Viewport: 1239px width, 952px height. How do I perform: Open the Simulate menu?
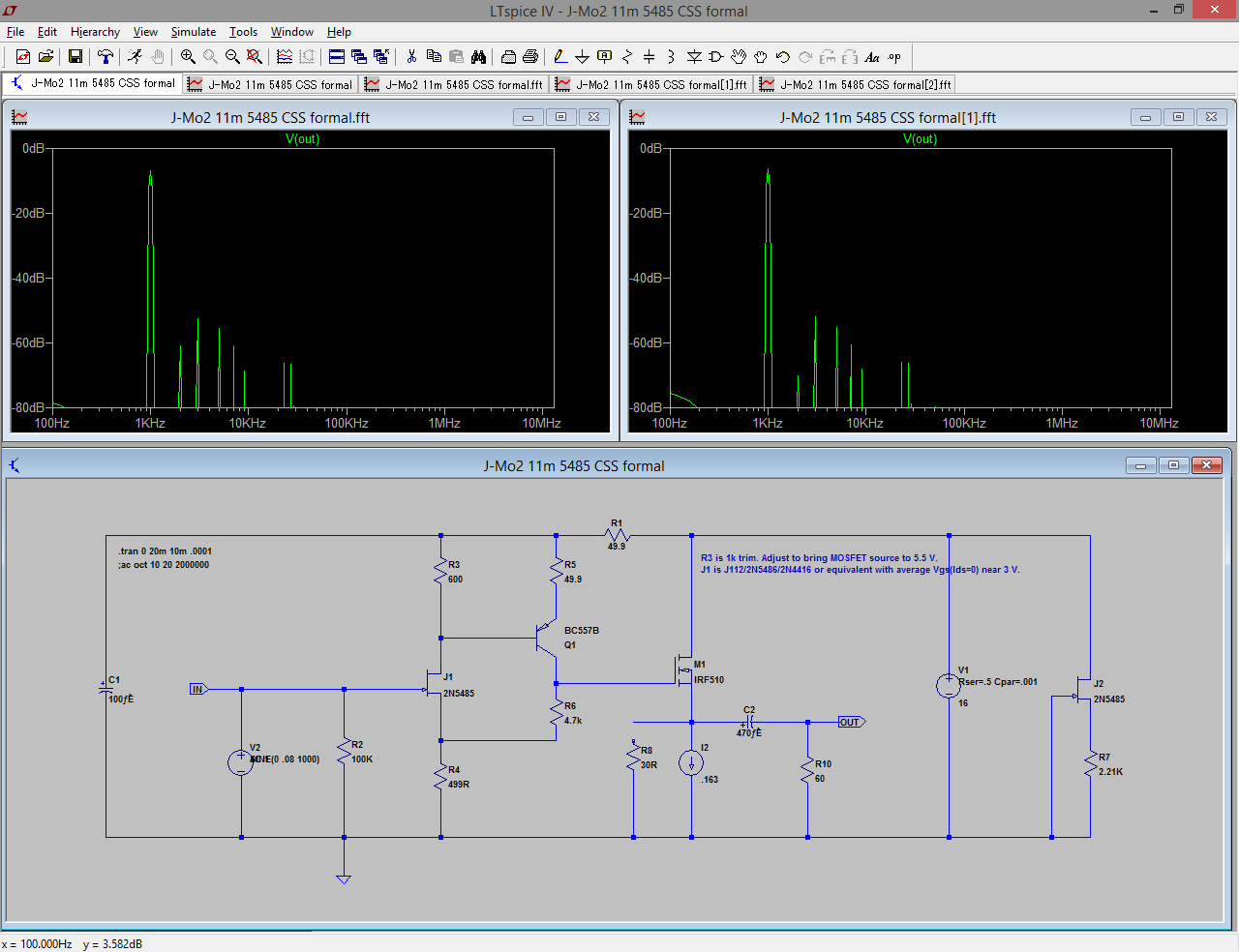pyautogui.click(x=194, y=32)
